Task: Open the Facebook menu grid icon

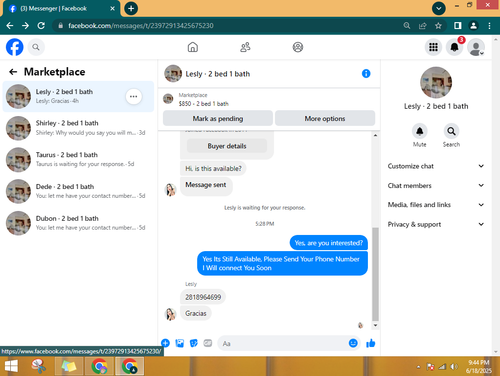Action: (433, 47)
